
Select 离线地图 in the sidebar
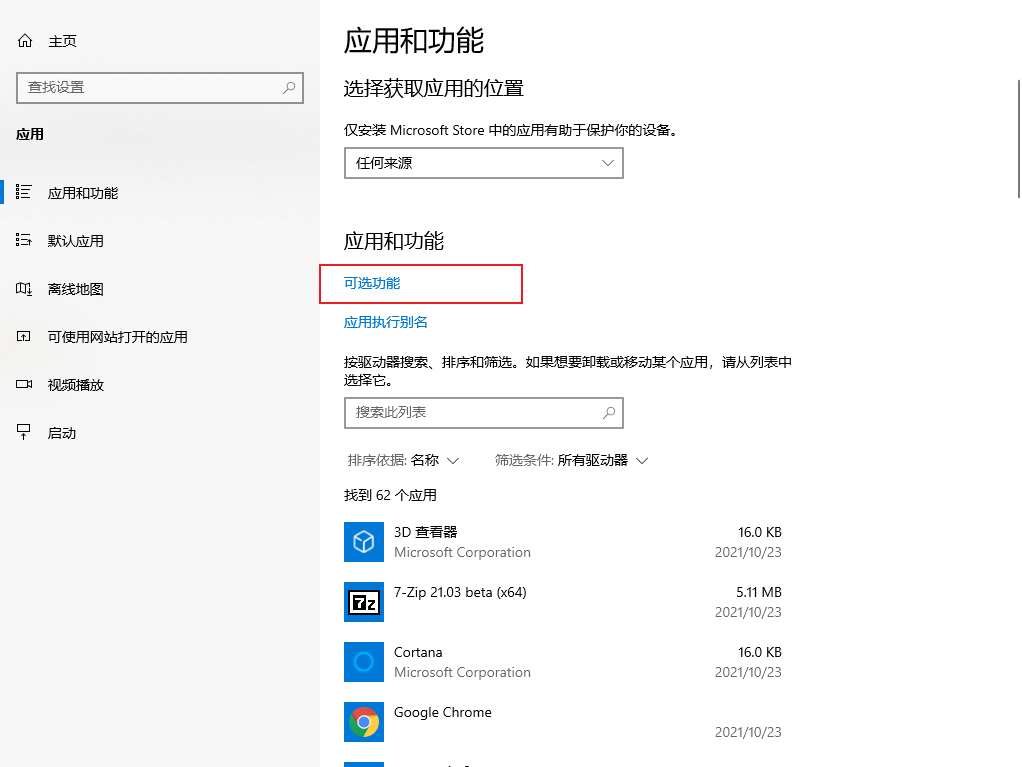(160, 289)
